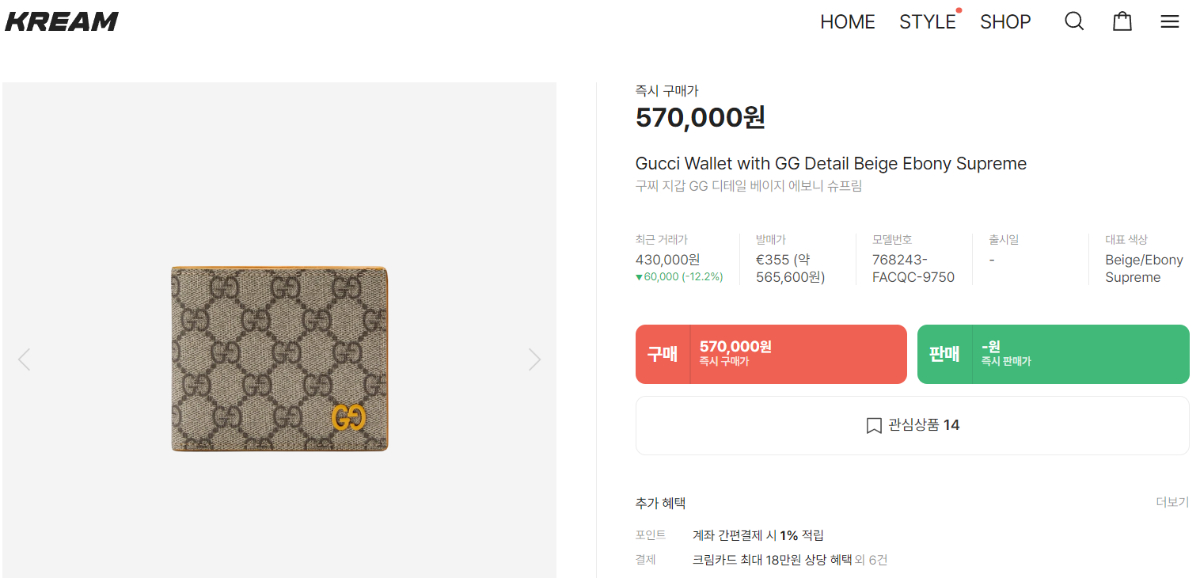Go to HOME menu
Viewport: 1200px width, 578px height.
point(847,22)
